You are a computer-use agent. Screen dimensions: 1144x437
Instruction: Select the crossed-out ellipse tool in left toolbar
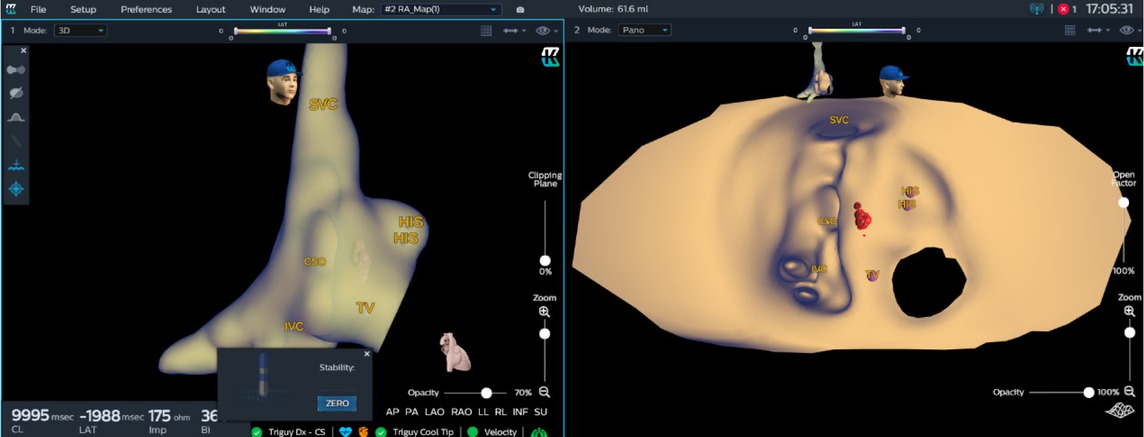click(15, 93)
